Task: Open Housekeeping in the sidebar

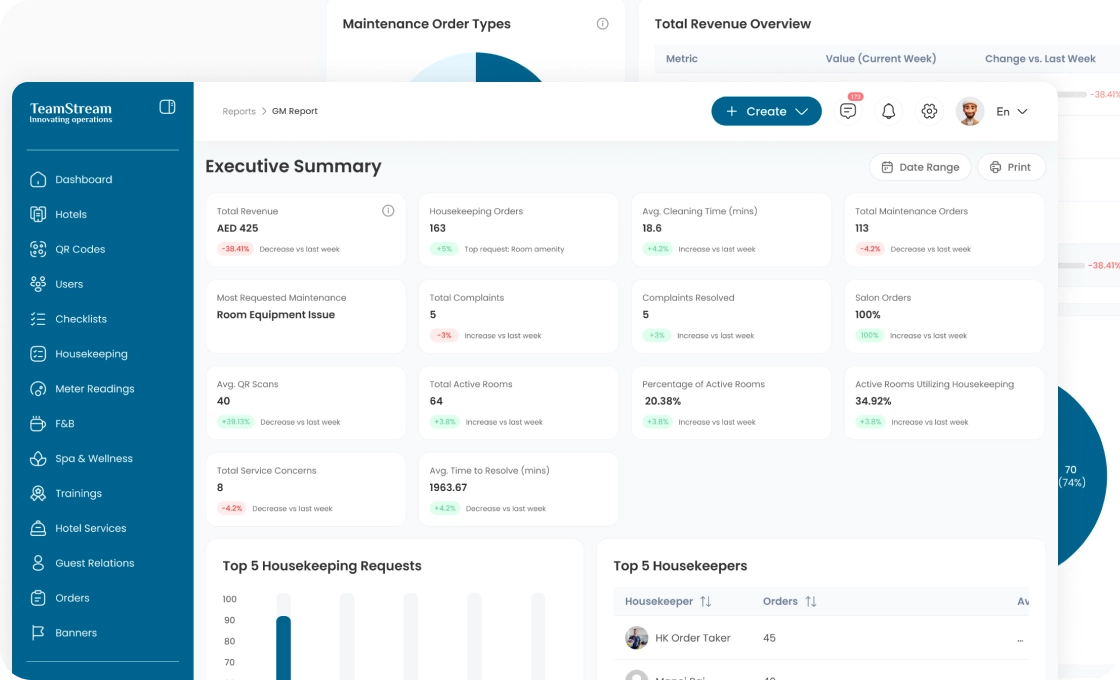Action: pos(91,354)
